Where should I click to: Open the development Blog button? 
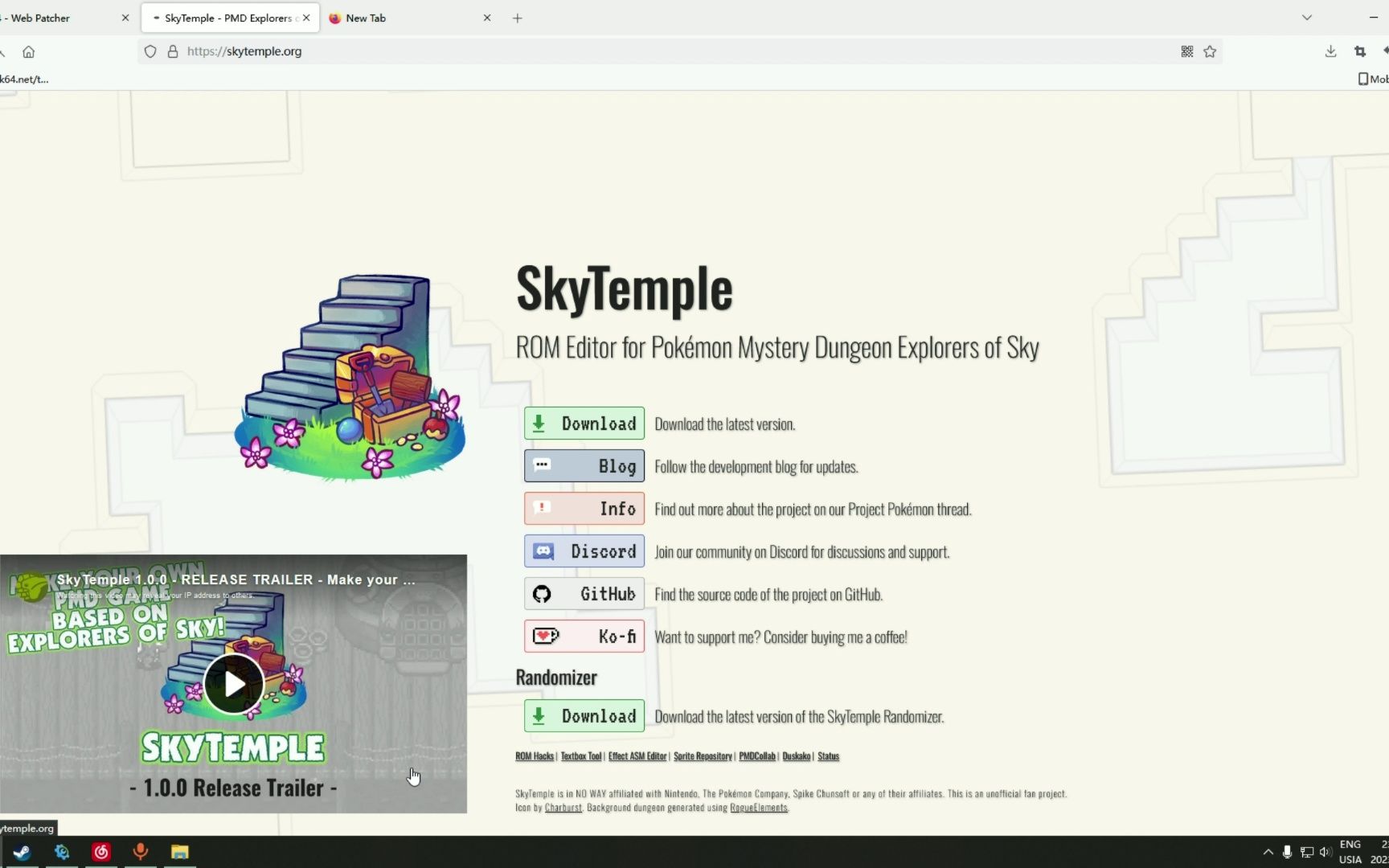[584, 466]
